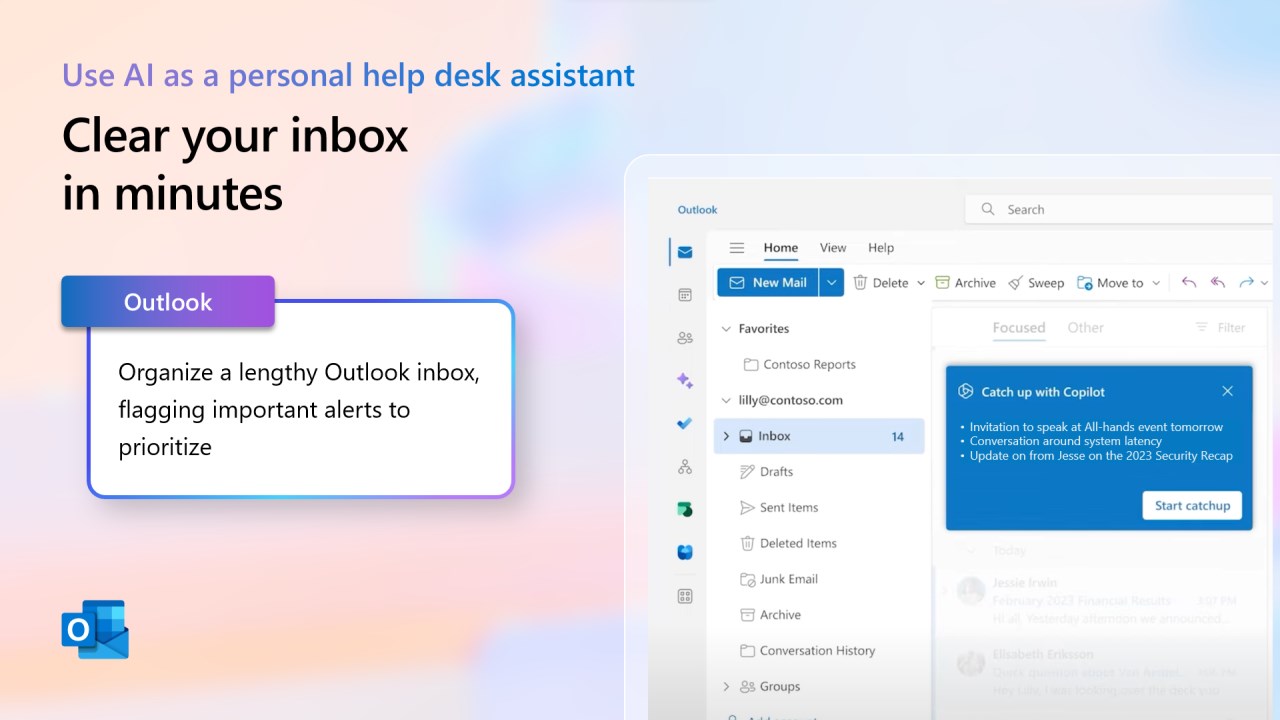The height and width of the screenshot is (720, 1280).
Task: Switch to the View ribbon tab
Action: pos(833,248)
